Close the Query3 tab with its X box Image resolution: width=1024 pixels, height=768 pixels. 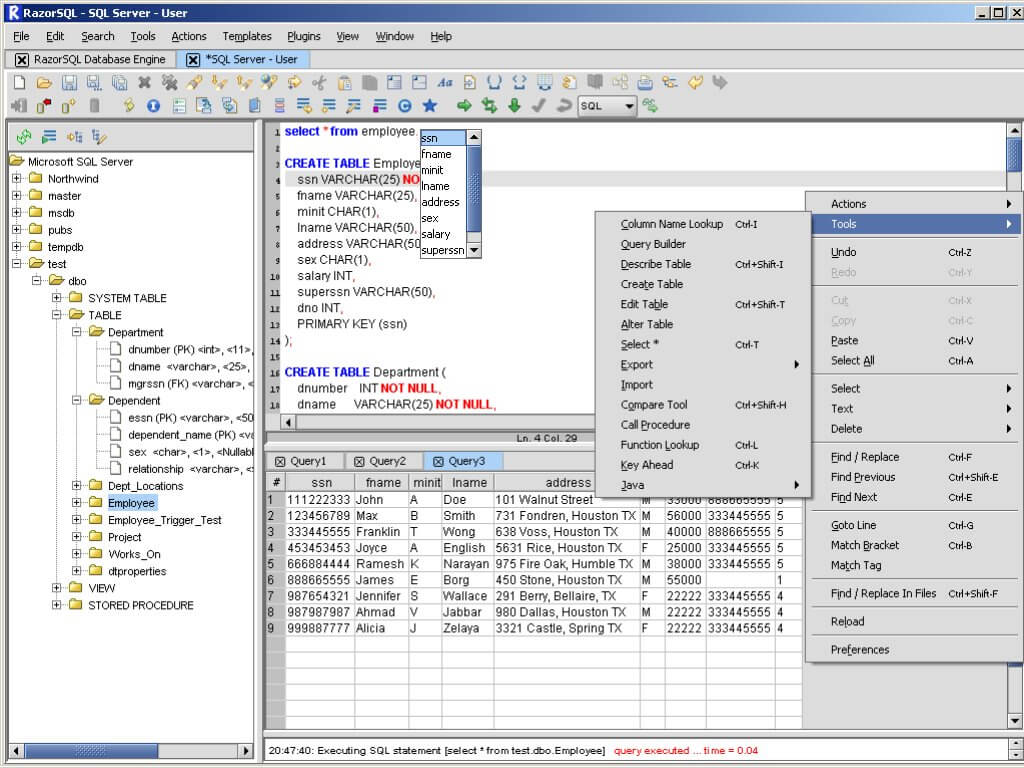pyautogui.click(x=438, y=462)
